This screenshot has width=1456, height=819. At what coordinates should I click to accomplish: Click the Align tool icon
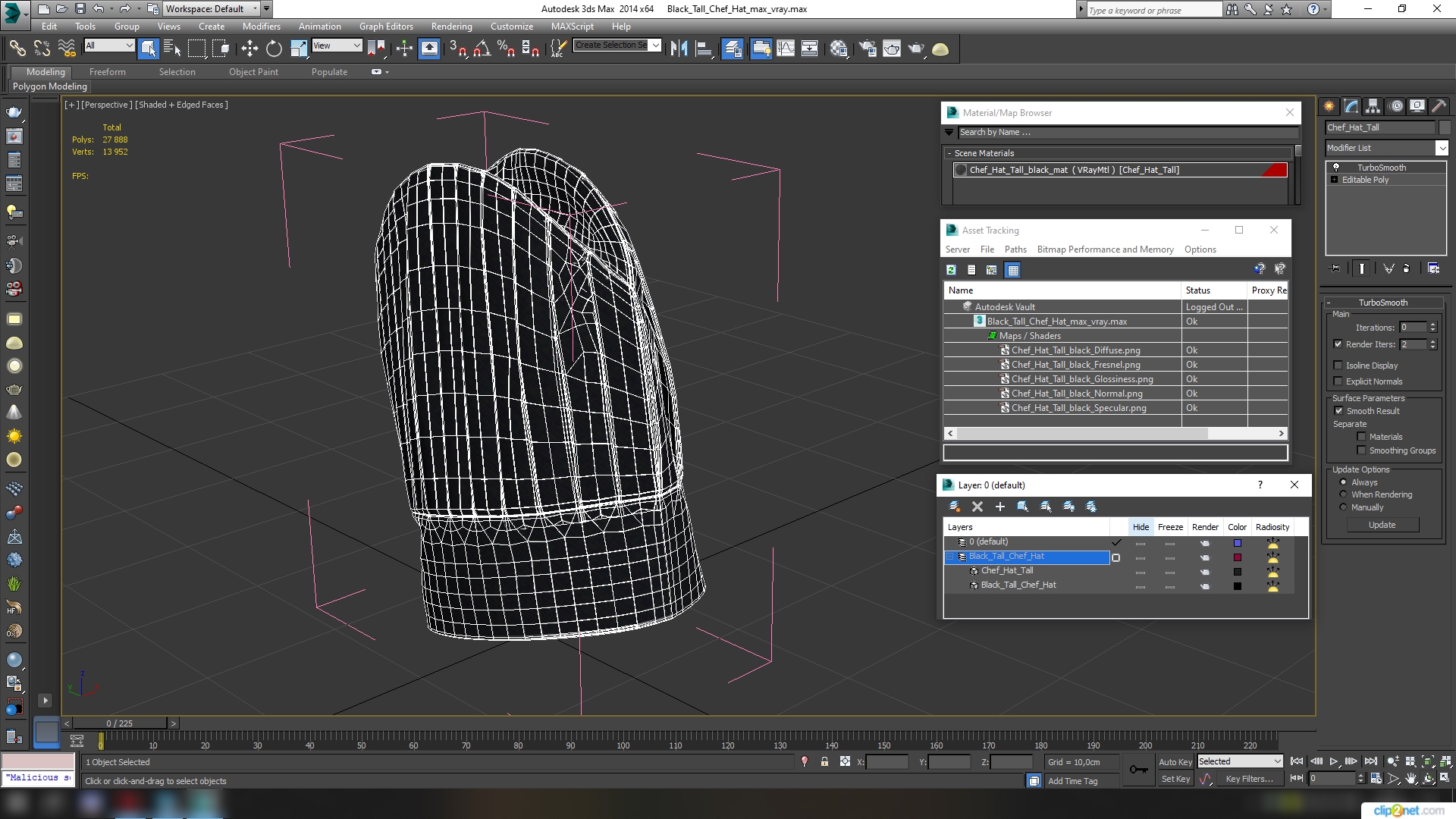tap(704, 49)
